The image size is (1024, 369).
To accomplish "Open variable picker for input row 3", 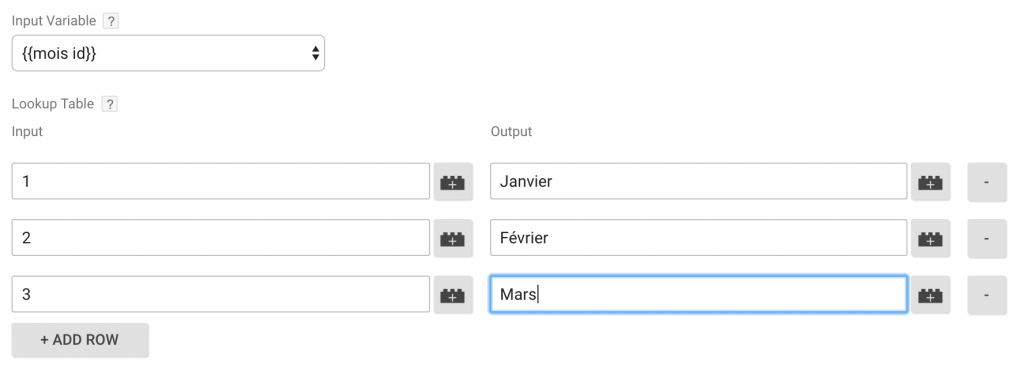I will coord(453,295).
